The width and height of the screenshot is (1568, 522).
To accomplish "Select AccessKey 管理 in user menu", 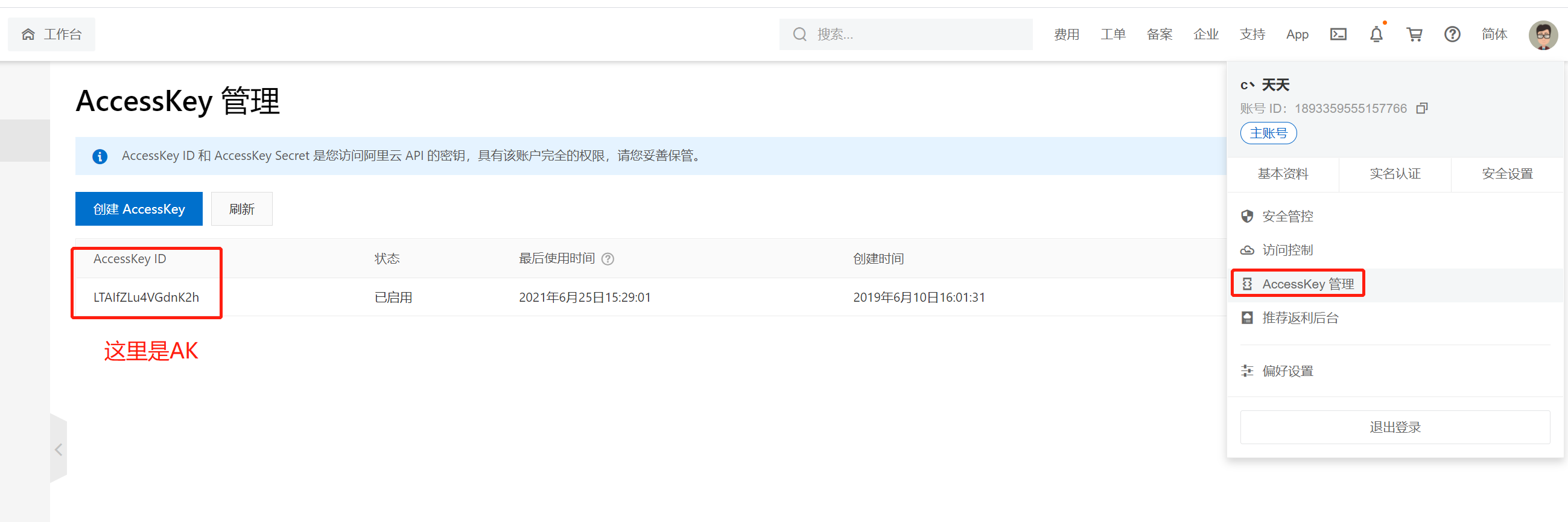I will coord(1394,284).
